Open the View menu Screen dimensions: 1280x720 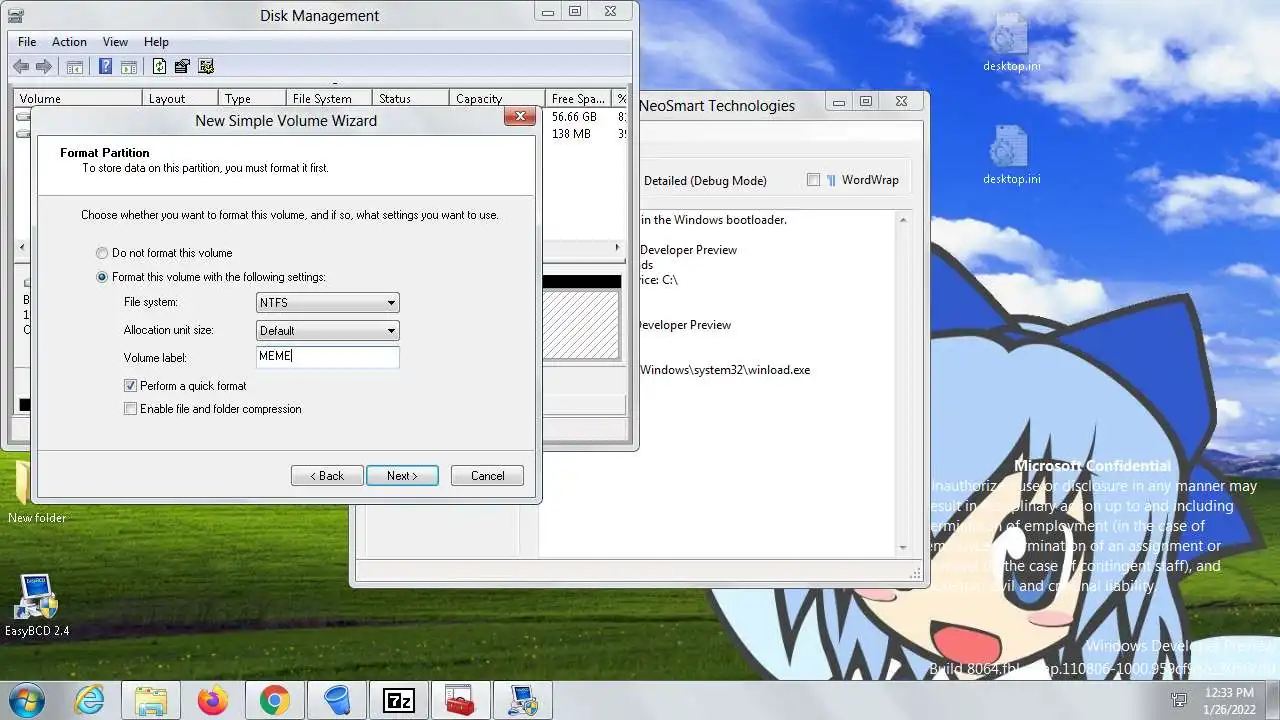coord(115,42)
